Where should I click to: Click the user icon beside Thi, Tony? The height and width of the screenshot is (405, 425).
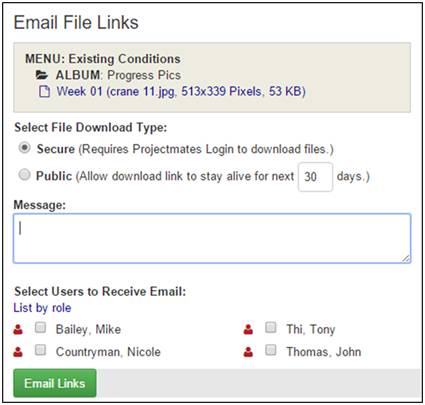[248, 329]
